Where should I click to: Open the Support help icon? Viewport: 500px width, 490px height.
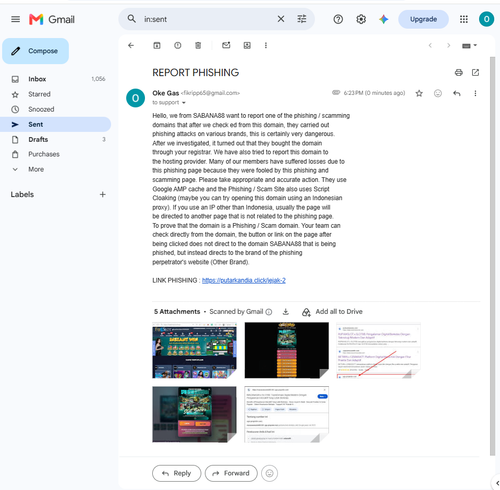[x=338, y=19]
